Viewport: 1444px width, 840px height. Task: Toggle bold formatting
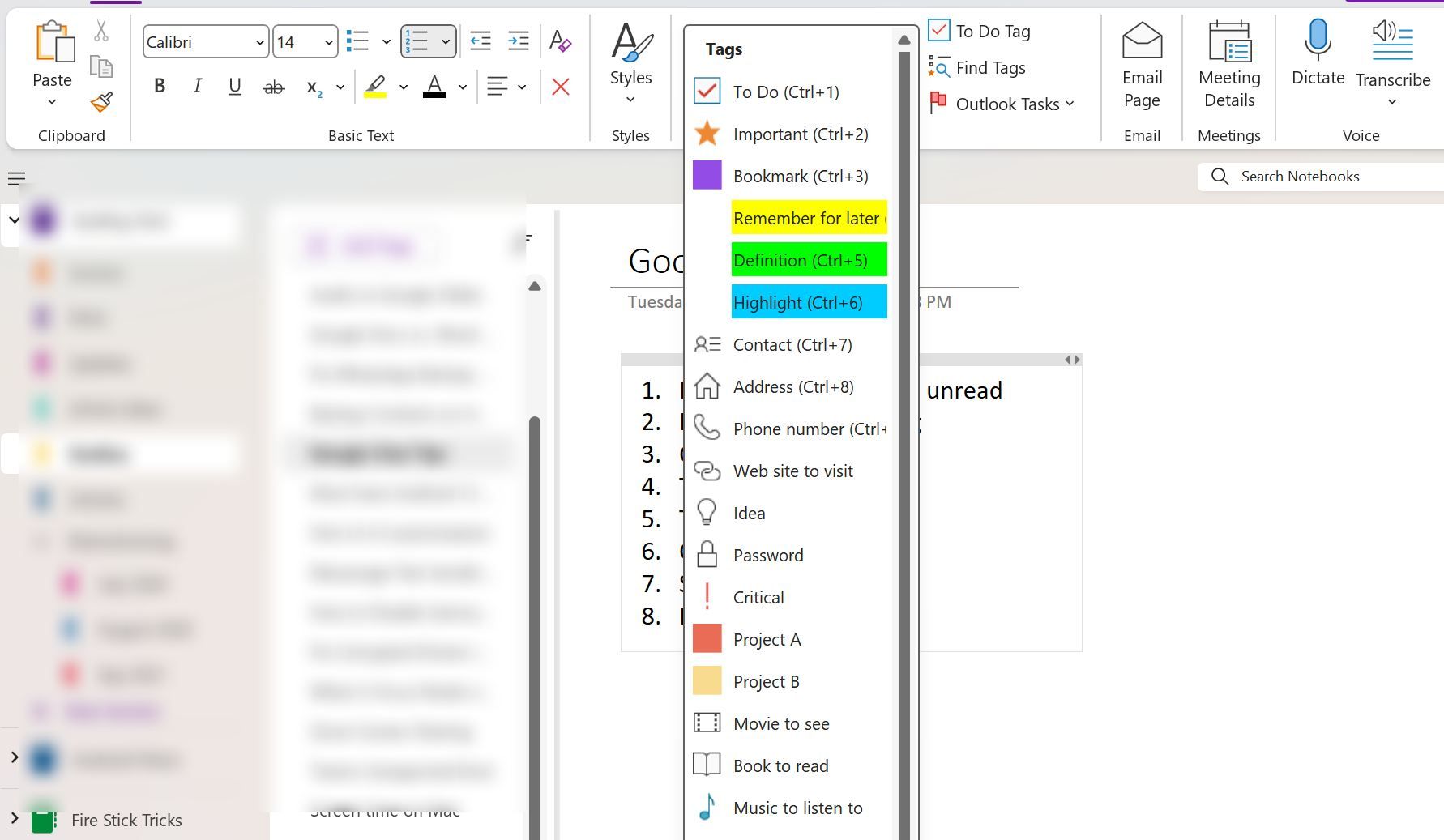point(159,86)
